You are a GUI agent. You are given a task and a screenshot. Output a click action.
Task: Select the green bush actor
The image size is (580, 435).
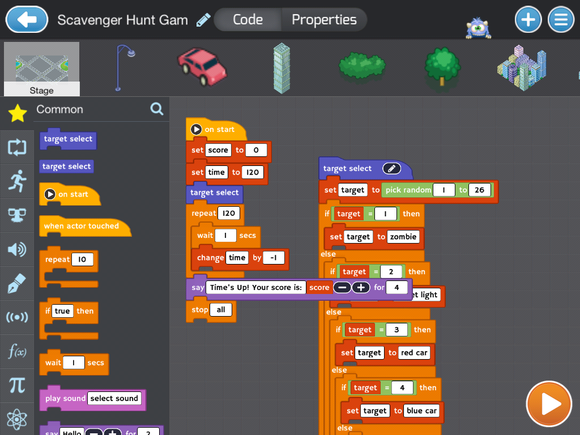tap(362, 66)
